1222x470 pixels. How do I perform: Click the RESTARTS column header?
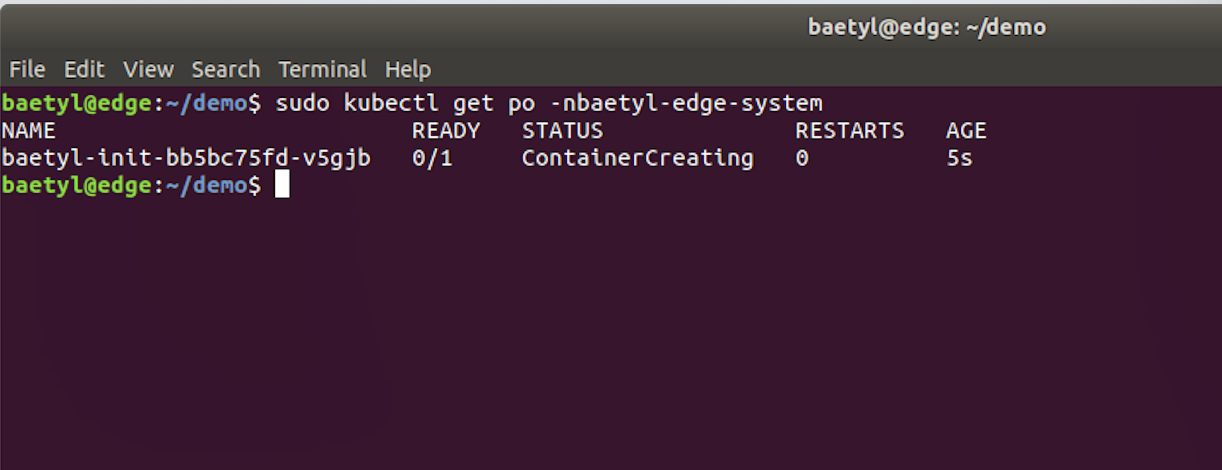(850, 131)
